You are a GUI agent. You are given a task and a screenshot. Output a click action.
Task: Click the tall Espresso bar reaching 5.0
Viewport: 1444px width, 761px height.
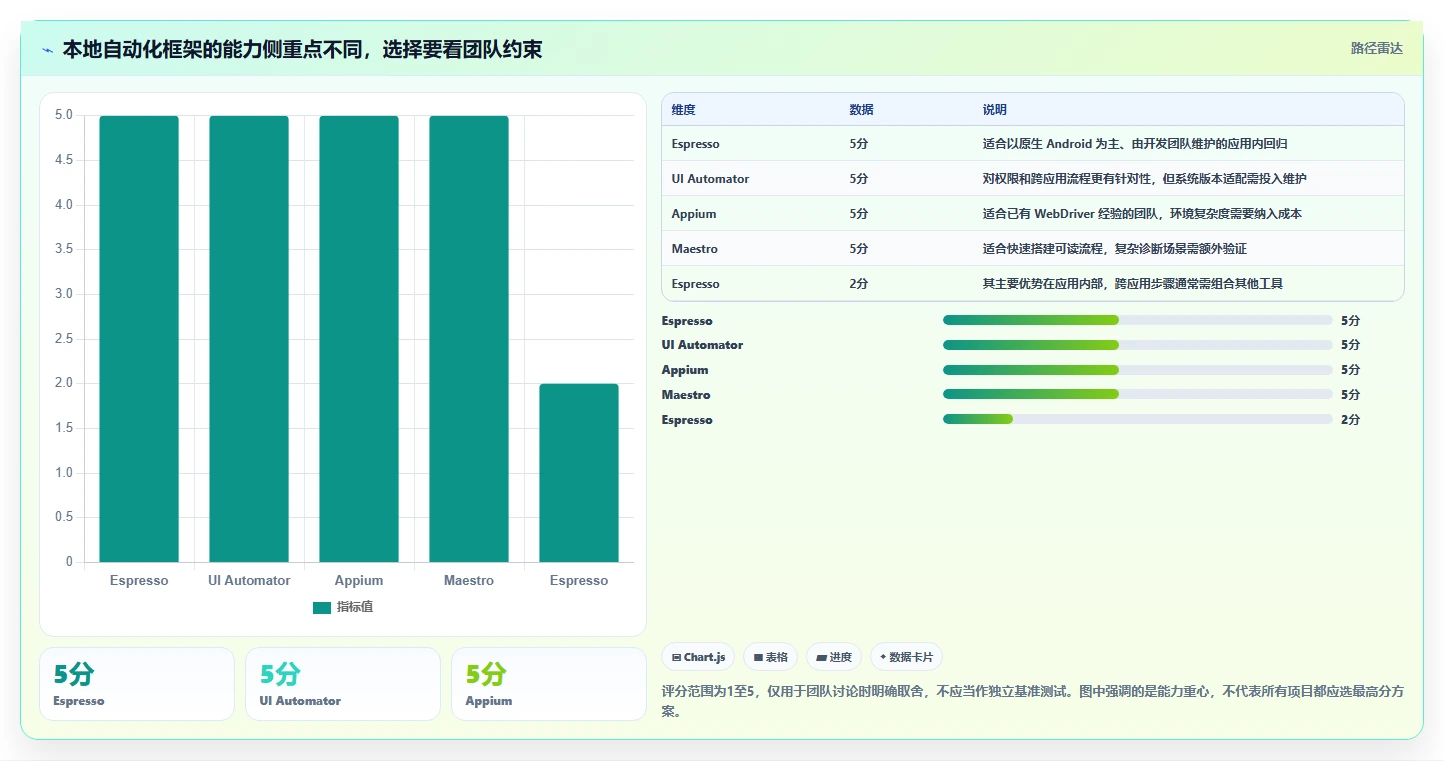click(139, 339)
